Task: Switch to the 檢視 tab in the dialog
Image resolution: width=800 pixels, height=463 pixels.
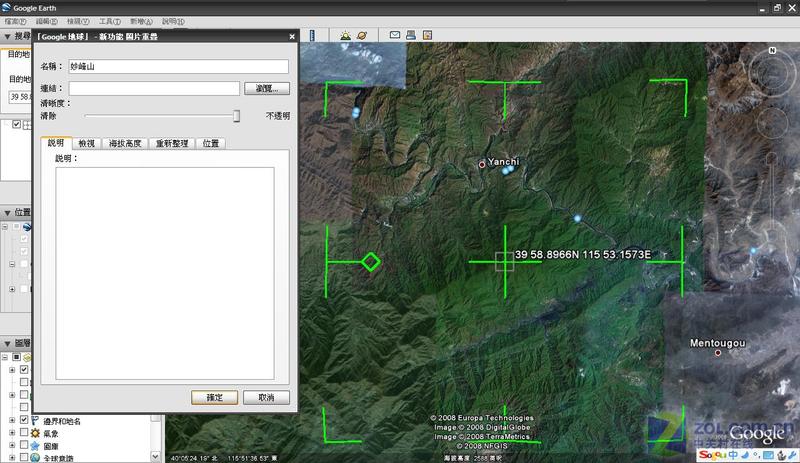Action: click(x=87, y=143)
